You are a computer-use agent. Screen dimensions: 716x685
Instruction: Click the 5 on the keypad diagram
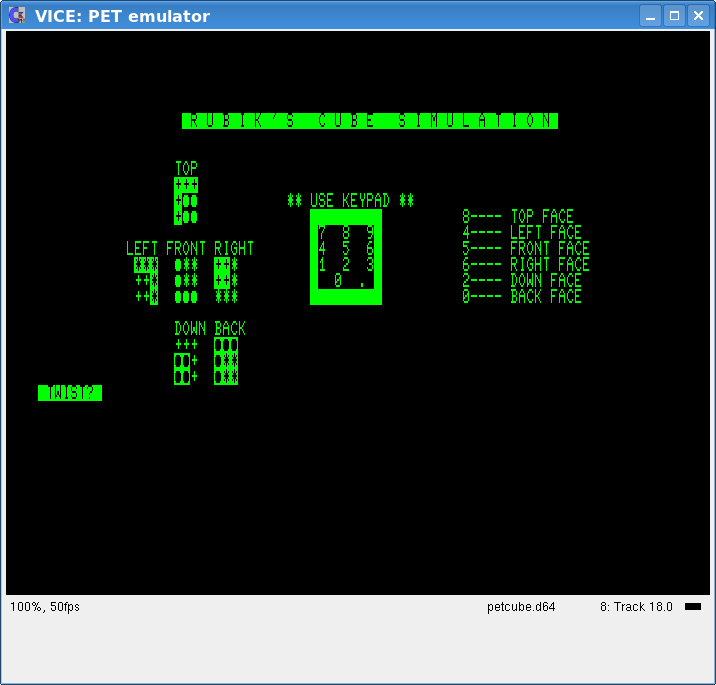(346, 249)
